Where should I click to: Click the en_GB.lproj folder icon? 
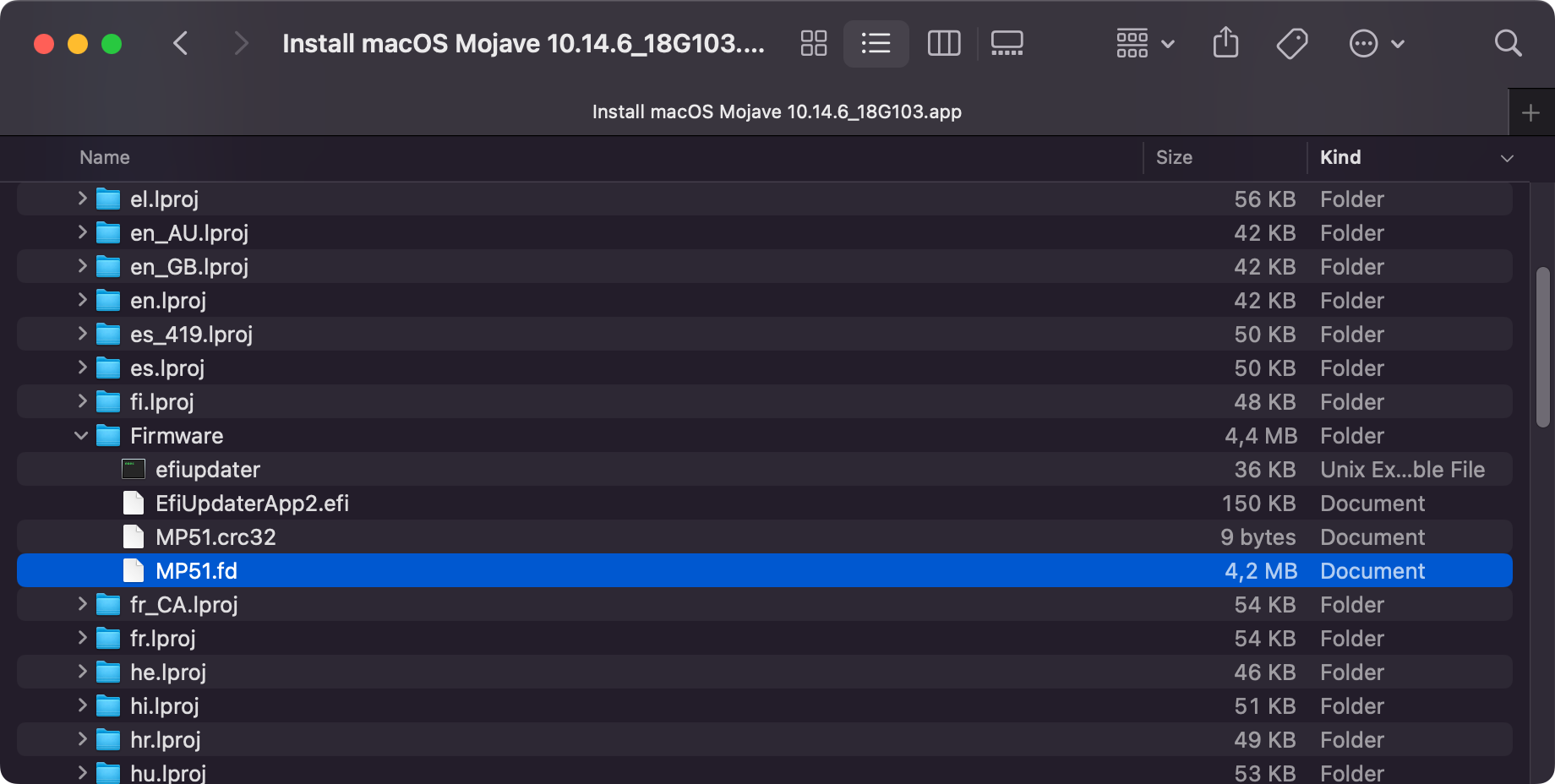point(108,267)
